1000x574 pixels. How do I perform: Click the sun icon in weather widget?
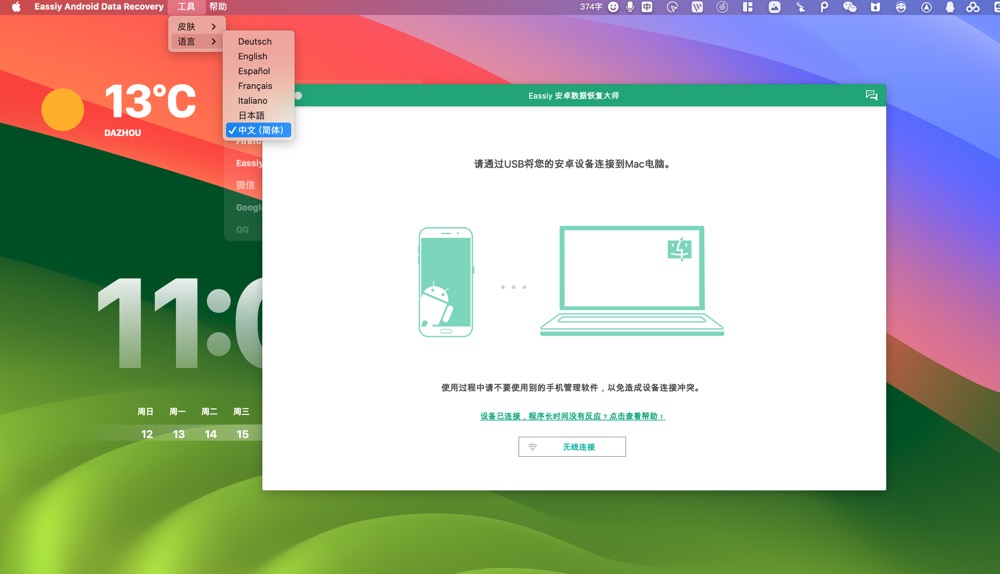tap(62, 110)
